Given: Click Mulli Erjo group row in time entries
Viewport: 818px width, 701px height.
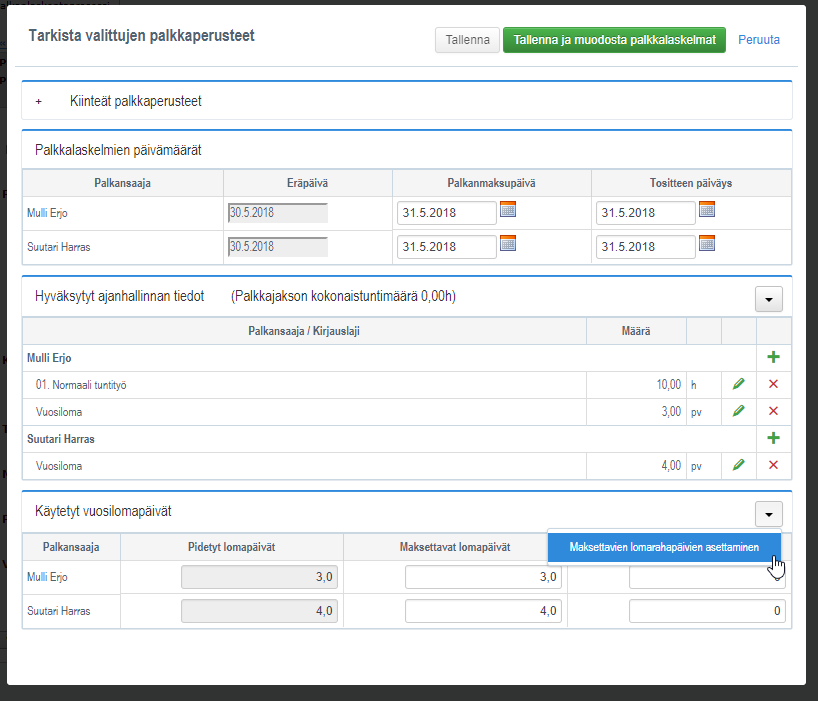Looking at the screenshot, I should pos(389,358).
